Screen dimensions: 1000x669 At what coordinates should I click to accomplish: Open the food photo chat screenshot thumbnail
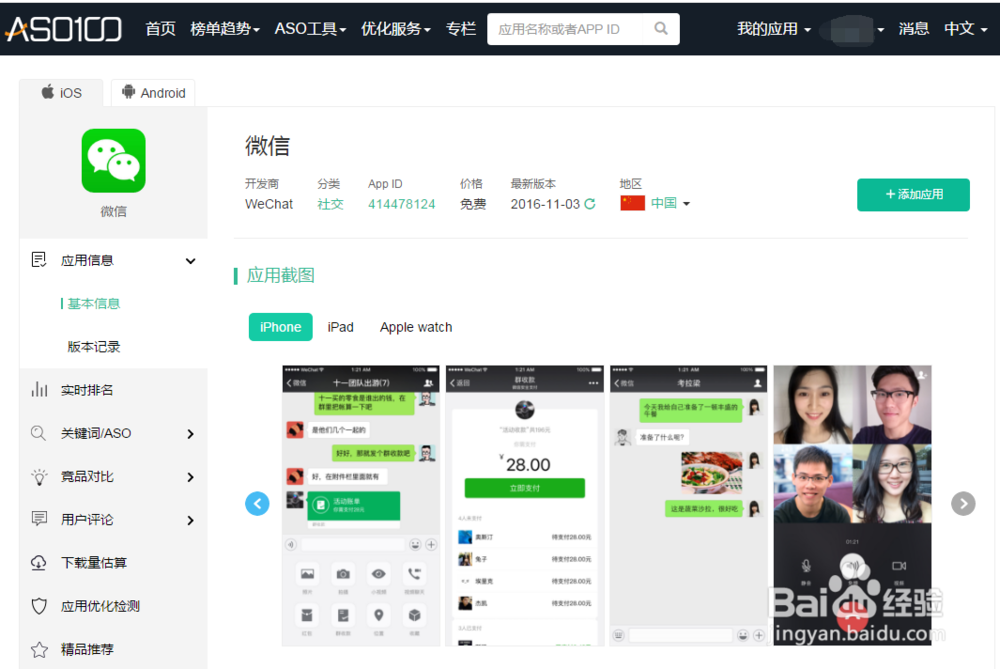(x=689, y=506)
